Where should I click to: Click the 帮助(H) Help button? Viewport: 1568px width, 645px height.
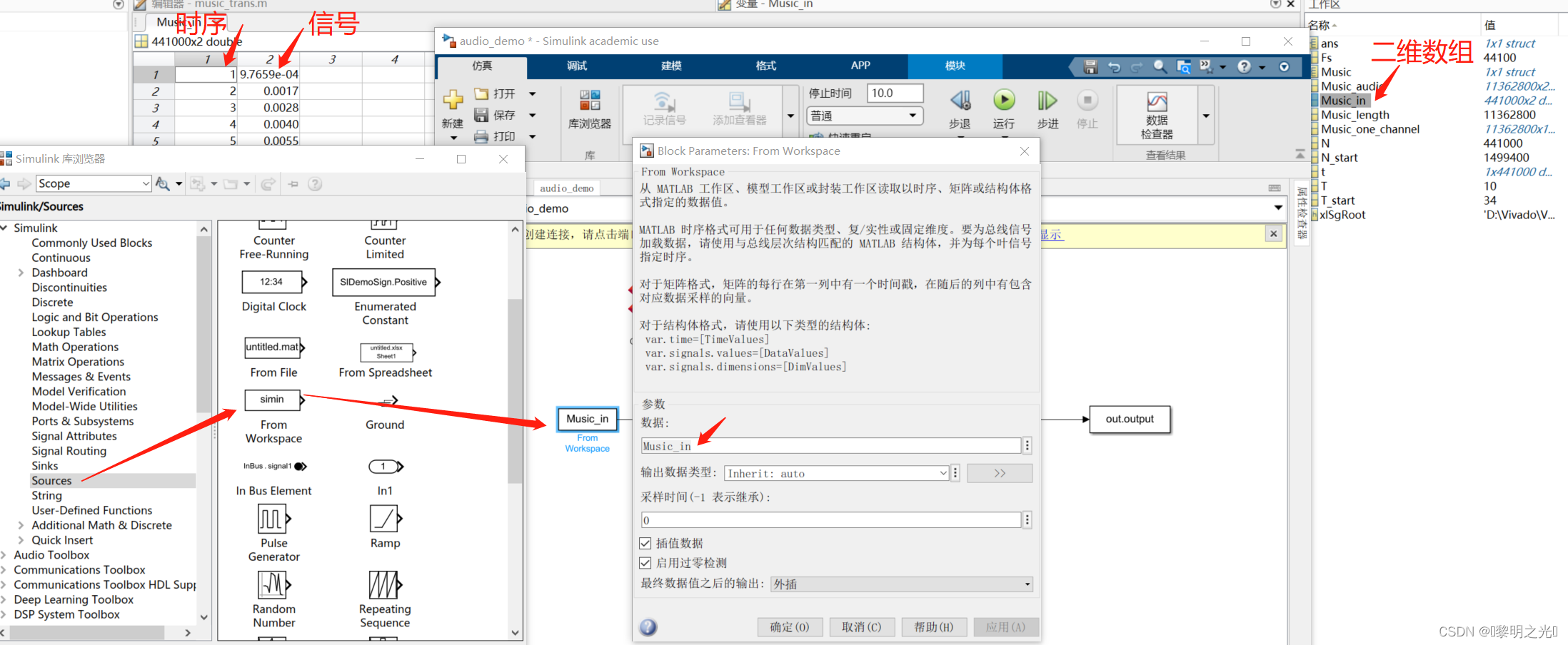pyautogui.click(x=934, y=626)
